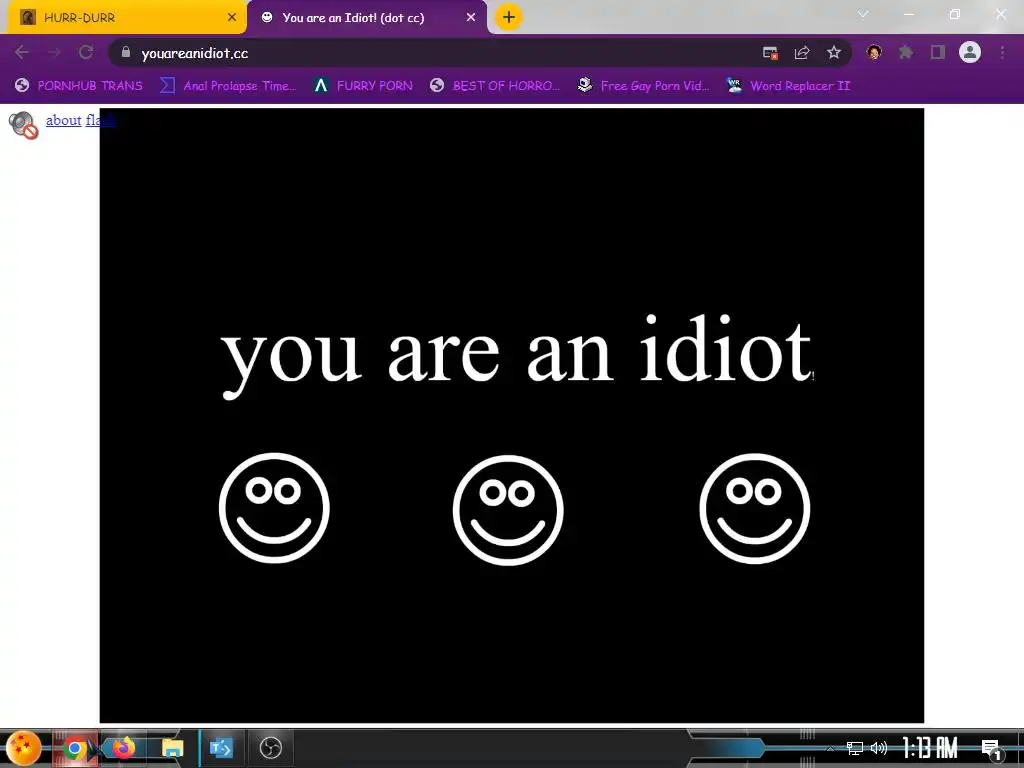Open a new tab with plus button

pos(509,17)
